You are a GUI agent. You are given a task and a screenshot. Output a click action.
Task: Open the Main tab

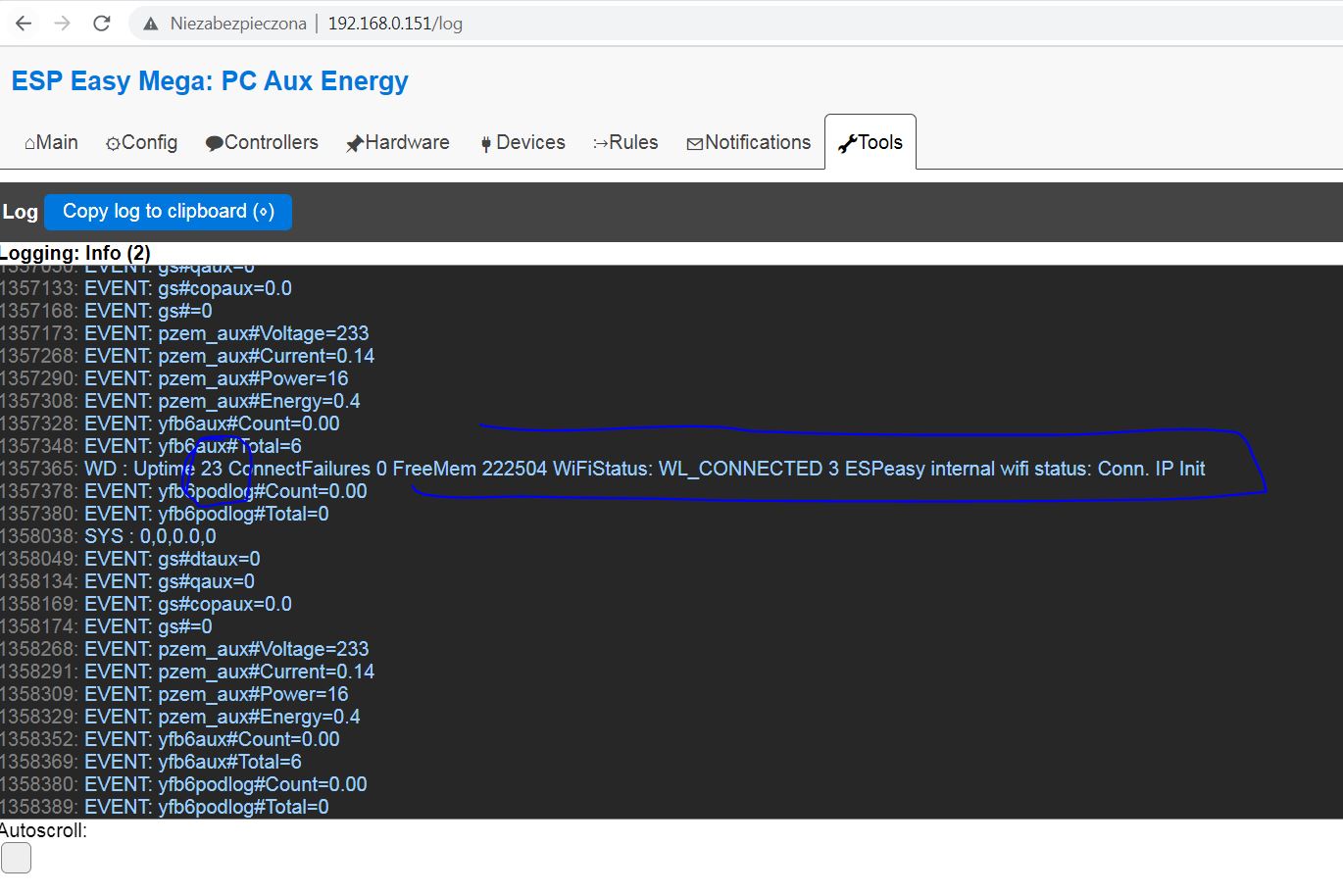click(x=51, y=142)
